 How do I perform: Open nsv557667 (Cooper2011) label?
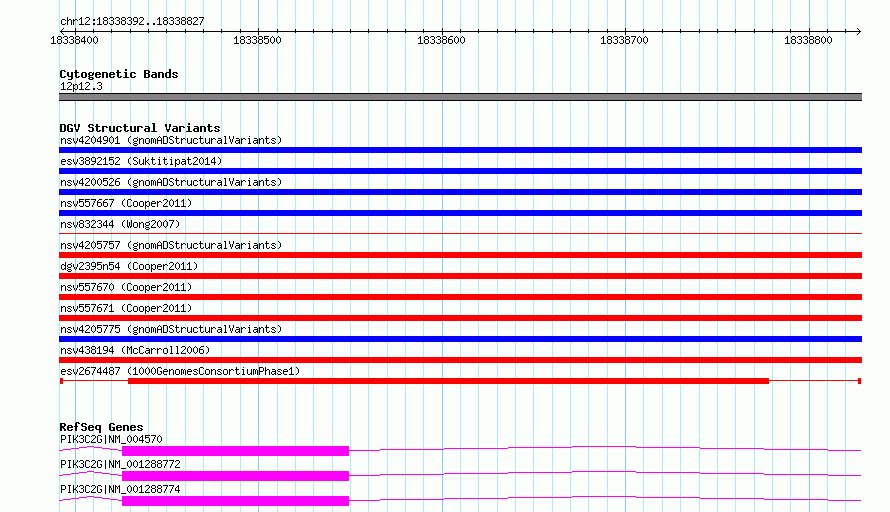[x=126, y=203]
